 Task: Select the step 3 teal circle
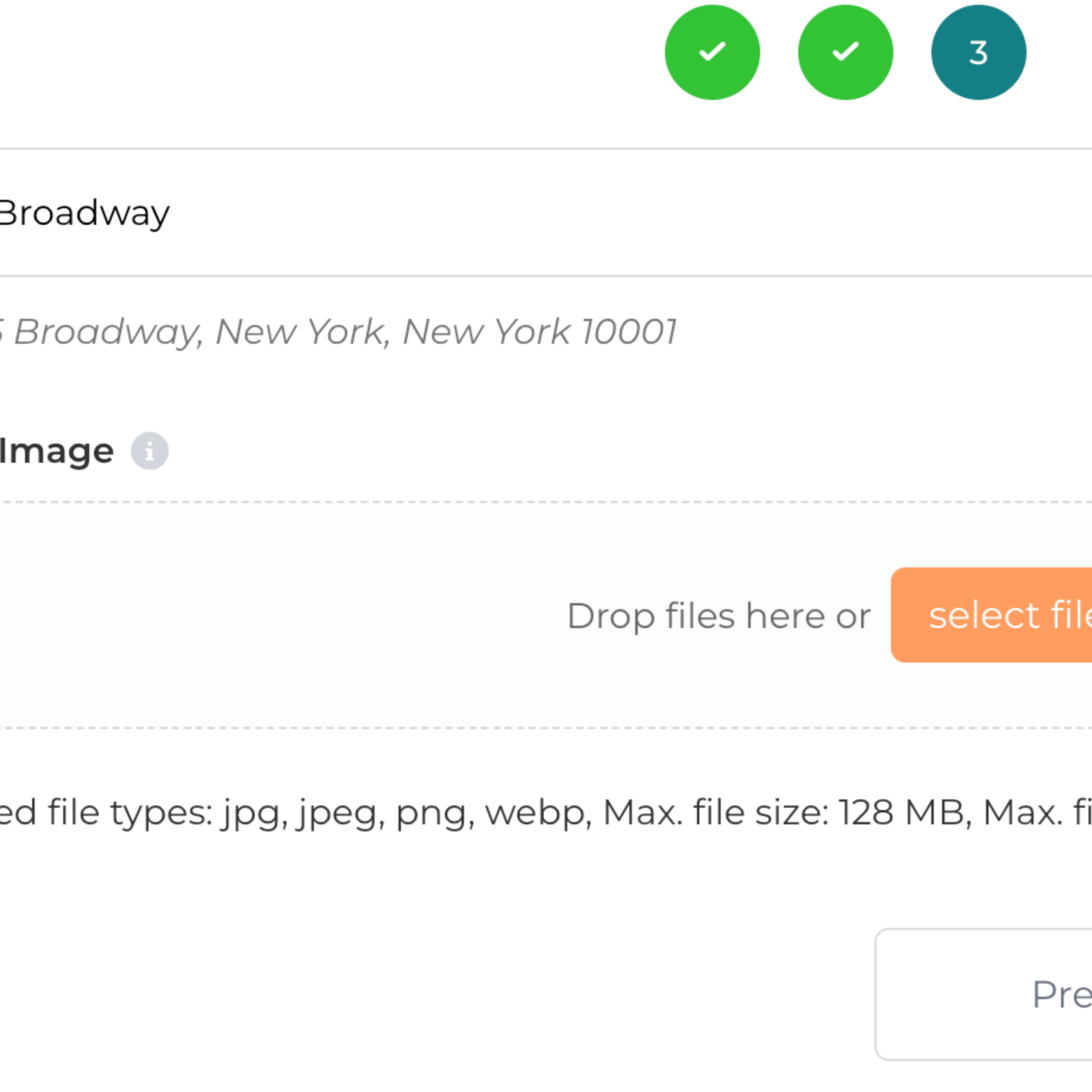point(979,52)
